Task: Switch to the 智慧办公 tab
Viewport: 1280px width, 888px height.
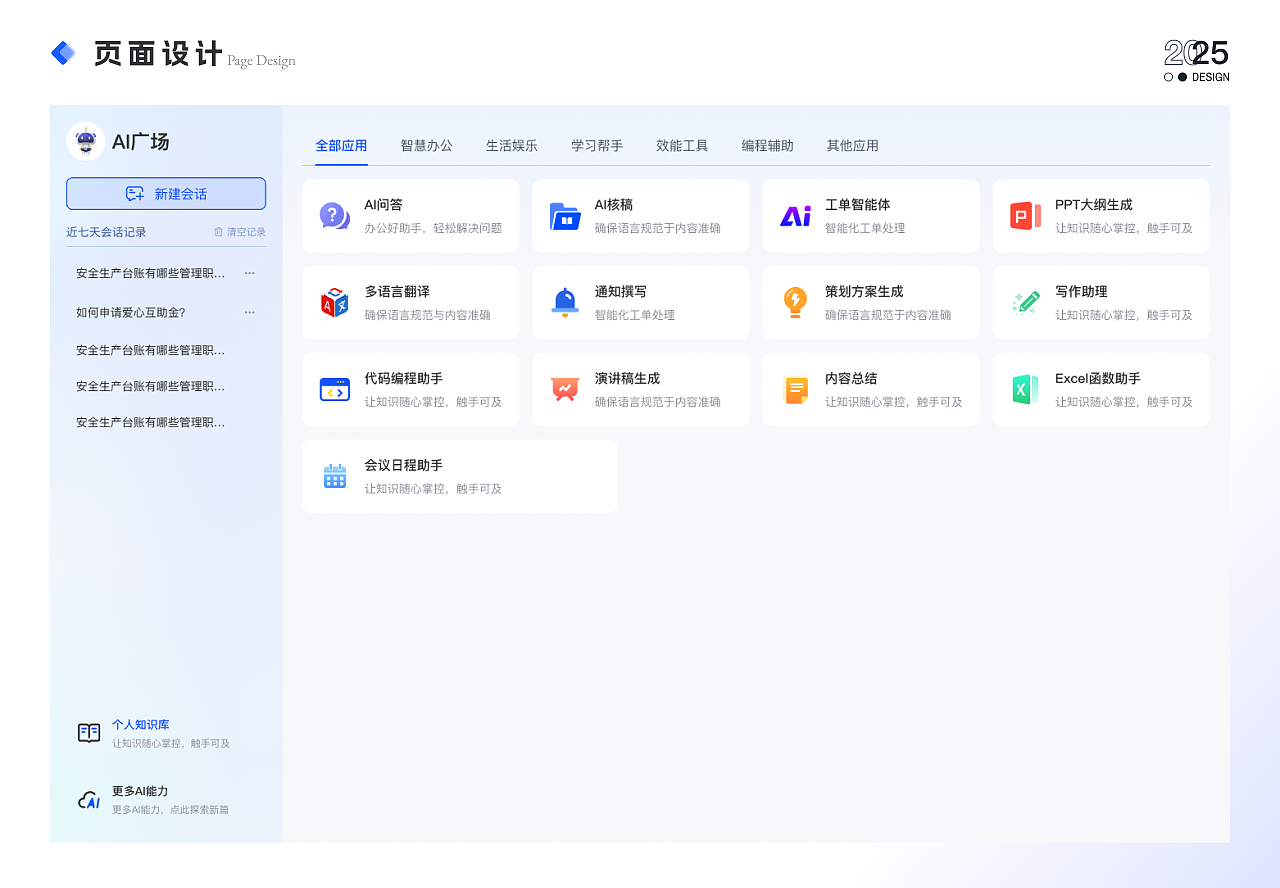Action: coord(426,146)
